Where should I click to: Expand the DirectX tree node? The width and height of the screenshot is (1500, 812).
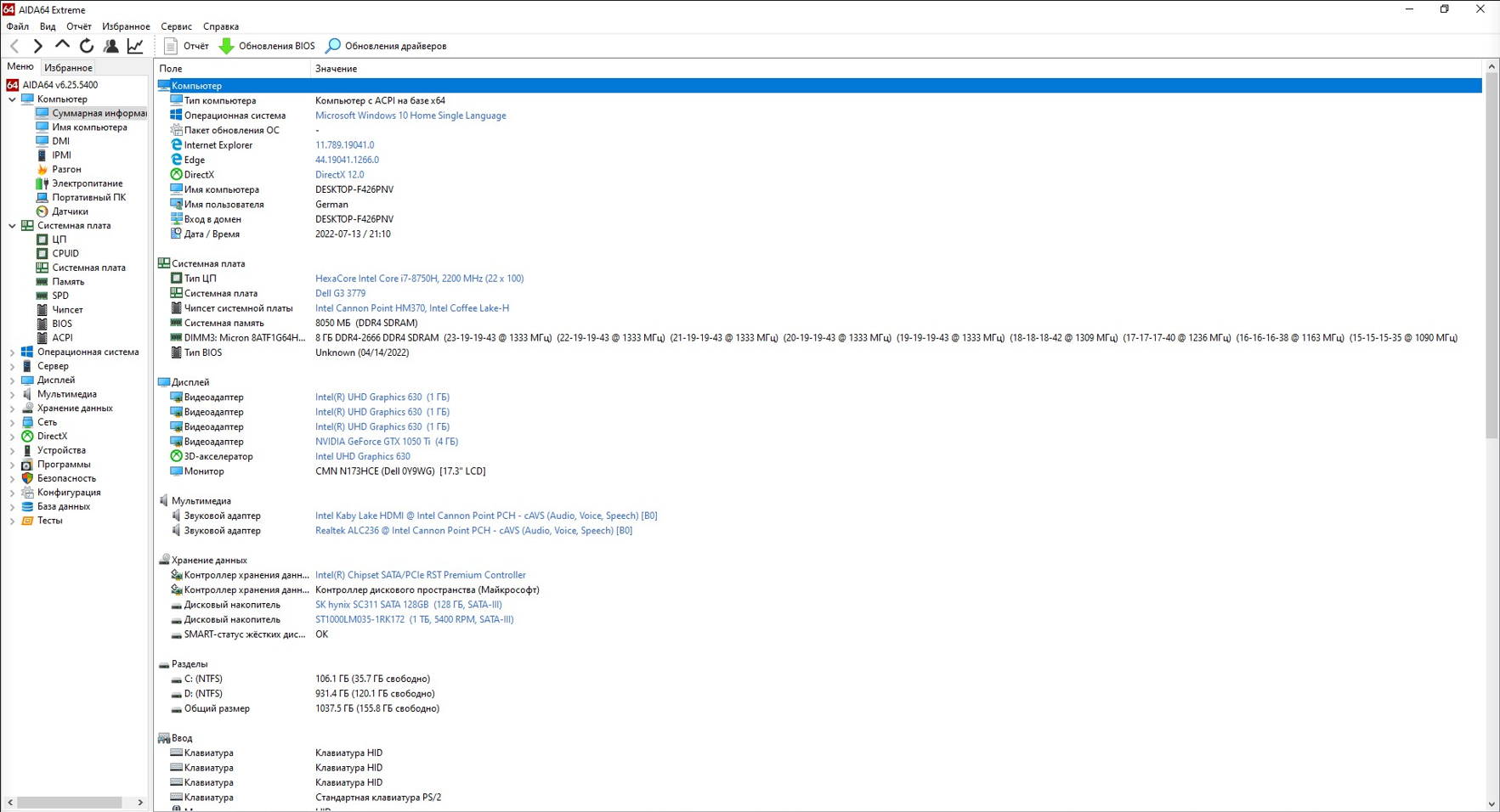coord(12,436)
